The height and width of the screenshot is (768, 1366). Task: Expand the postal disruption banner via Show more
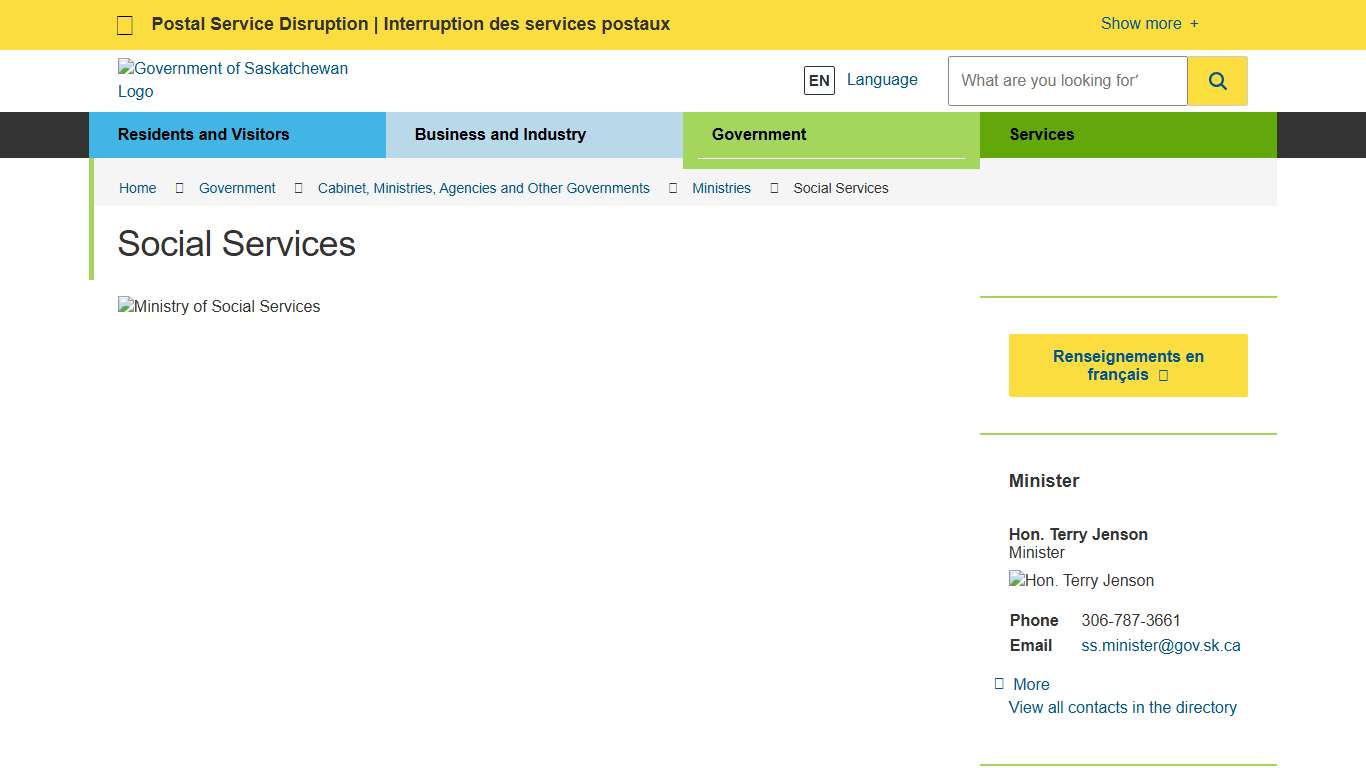click(x=1148, y=23)
